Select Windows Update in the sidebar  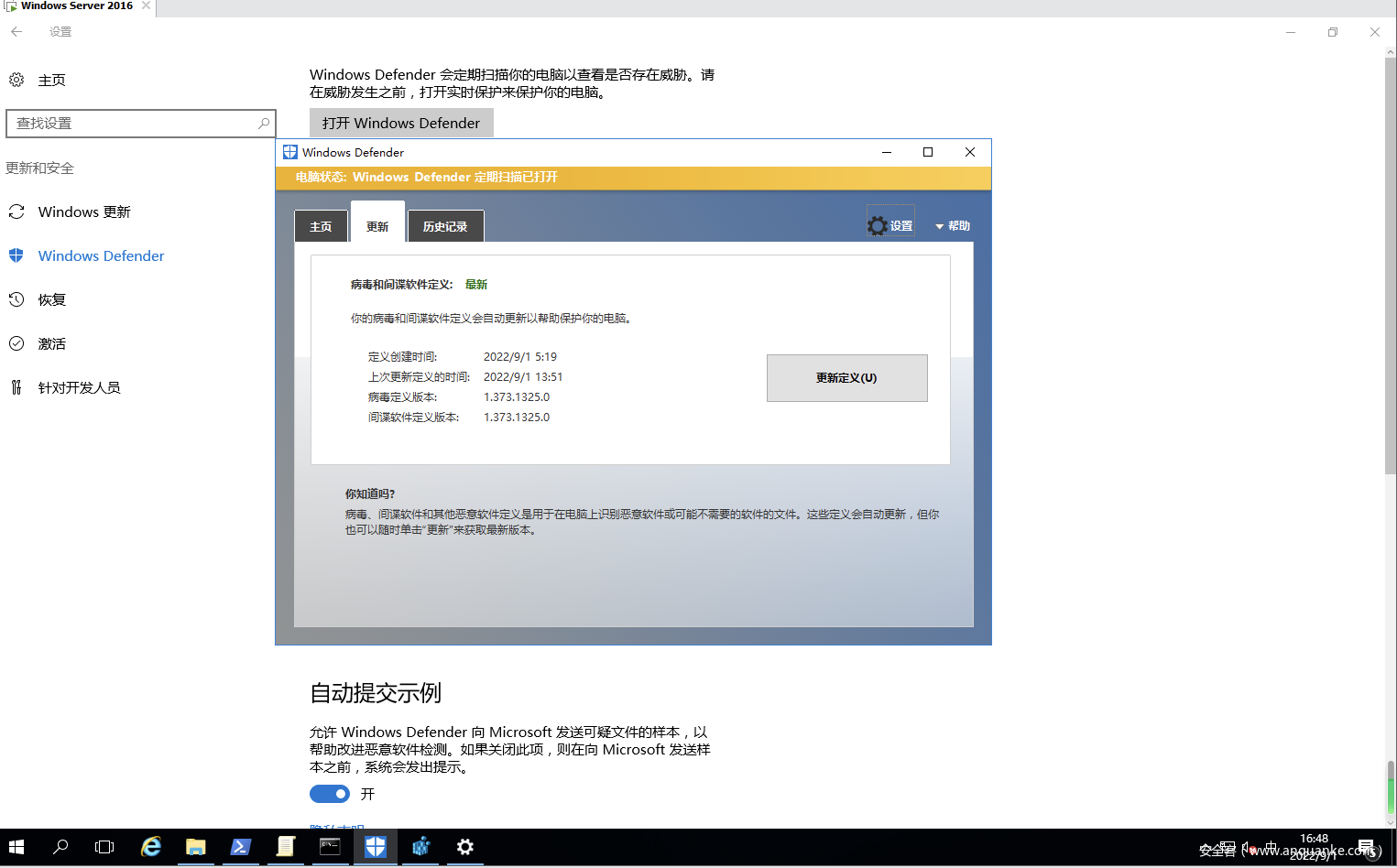pyautogui.click(x=84, y=212)
